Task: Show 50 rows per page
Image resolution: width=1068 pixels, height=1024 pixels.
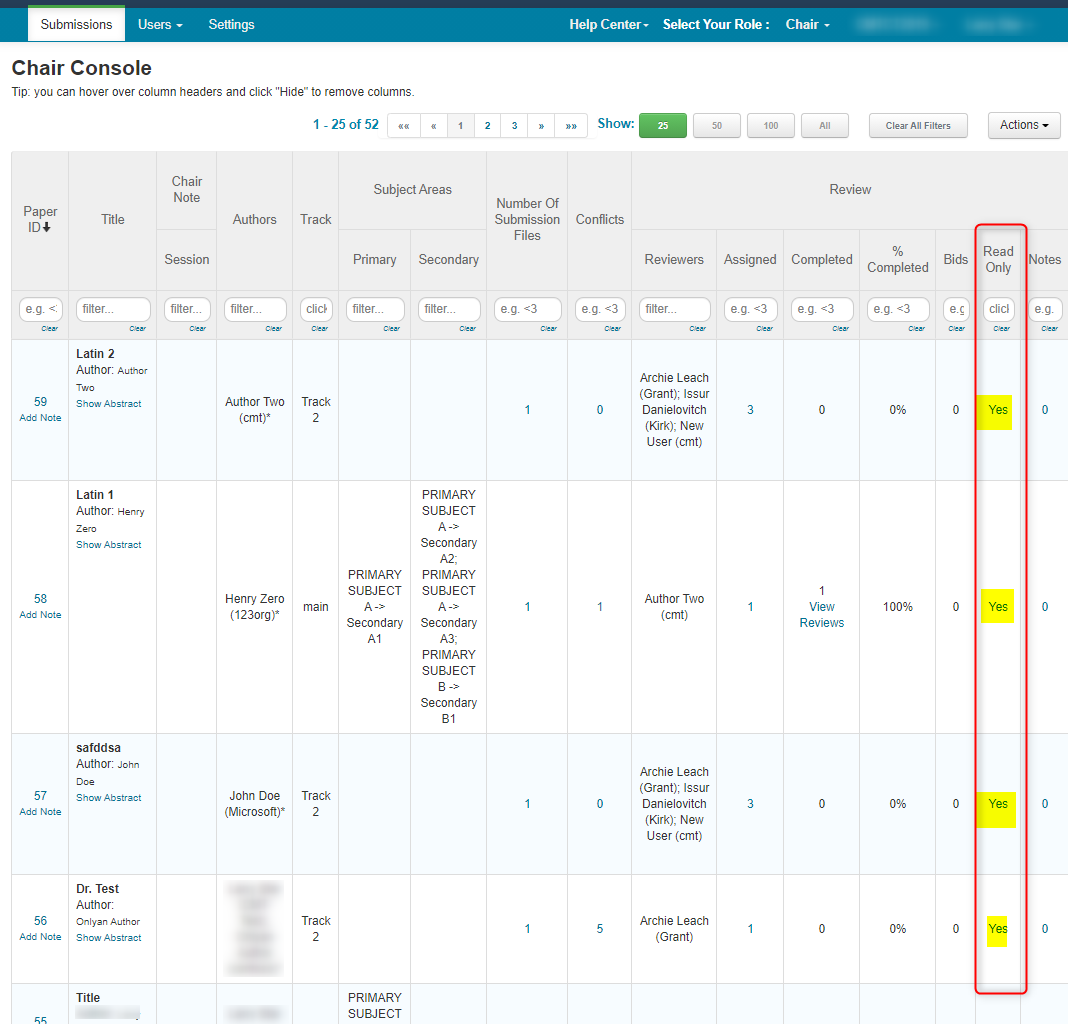Action: (717, 126)
